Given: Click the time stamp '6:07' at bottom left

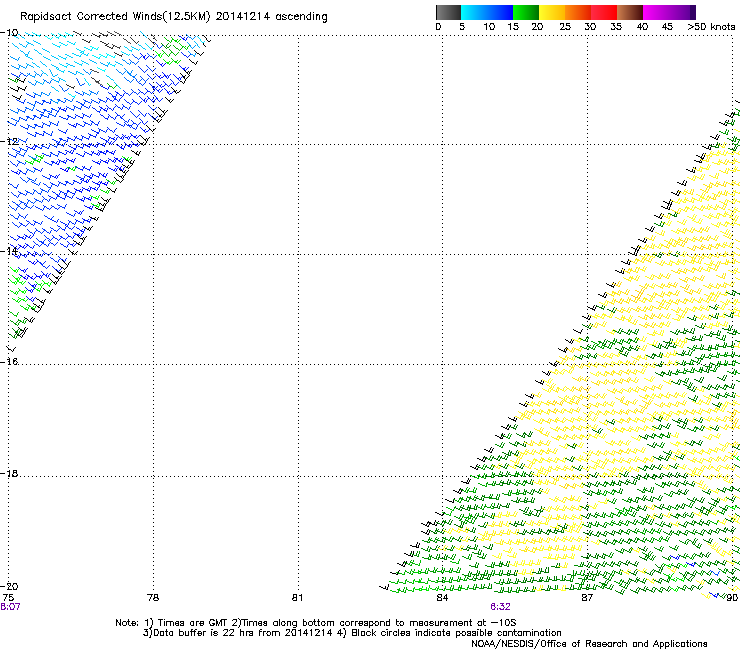Looking at the screenshot, I should [10, 607].
